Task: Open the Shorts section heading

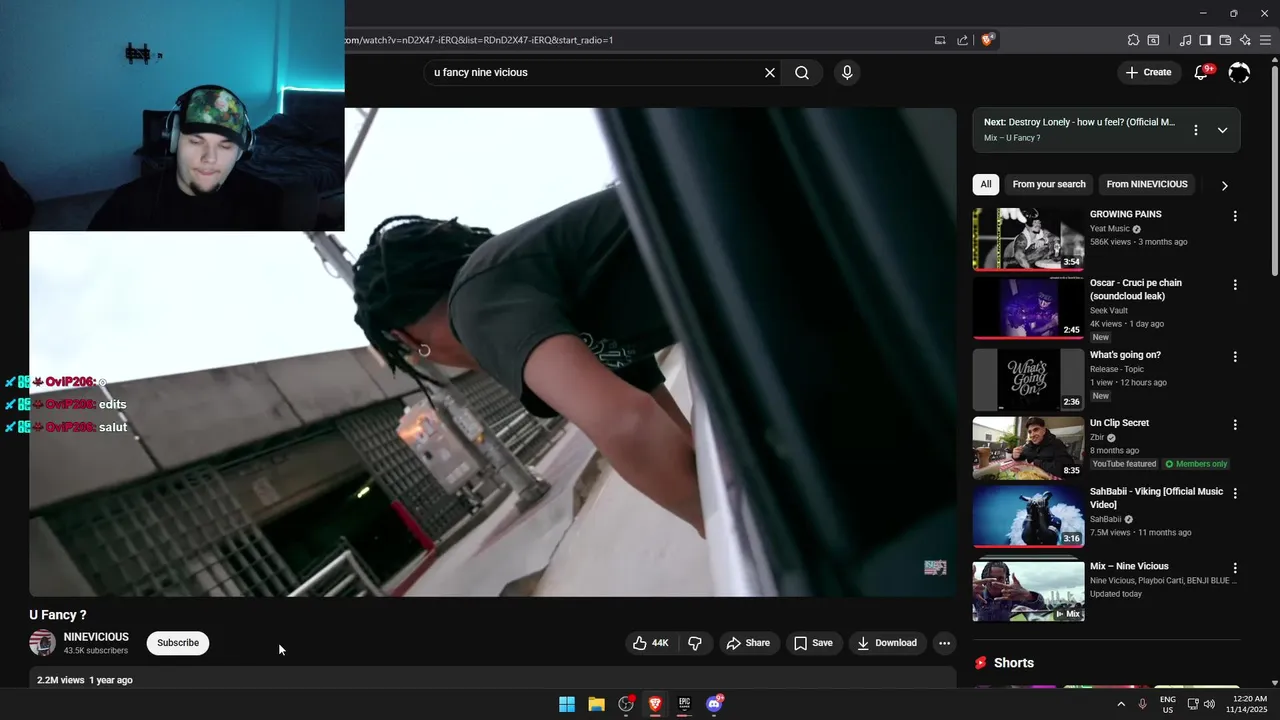Action: (x=1014, y=663)
